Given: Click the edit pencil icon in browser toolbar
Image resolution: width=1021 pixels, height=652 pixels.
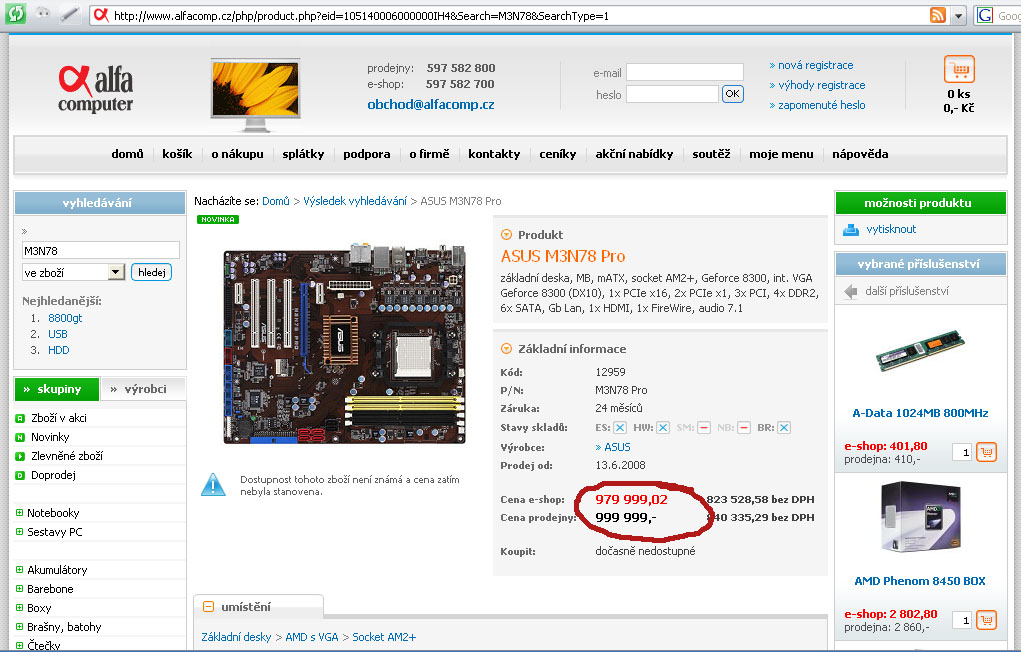Looking at the screenshot, I should tap(69, 14).
